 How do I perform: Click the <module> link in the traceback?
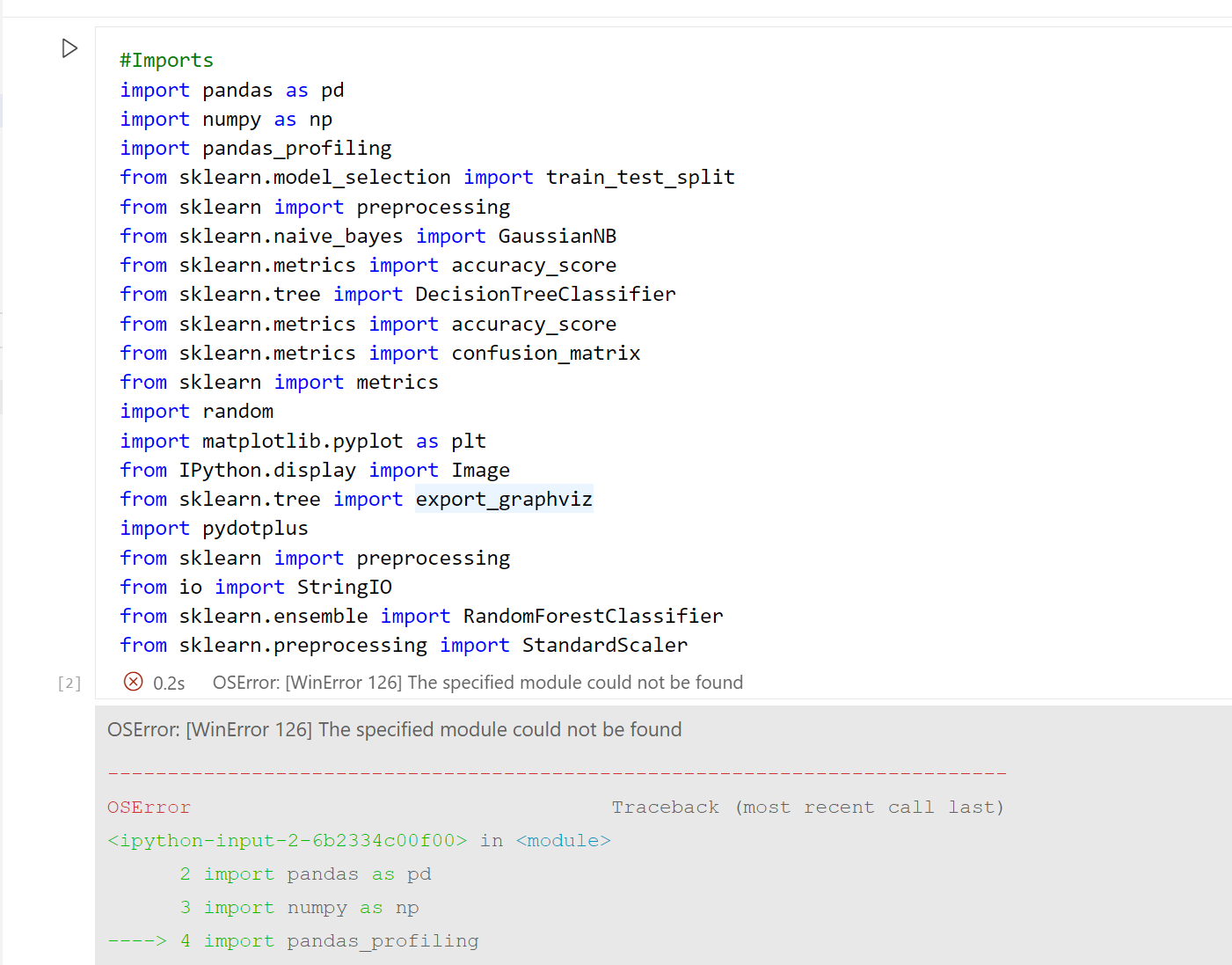[x=563, y=840]
